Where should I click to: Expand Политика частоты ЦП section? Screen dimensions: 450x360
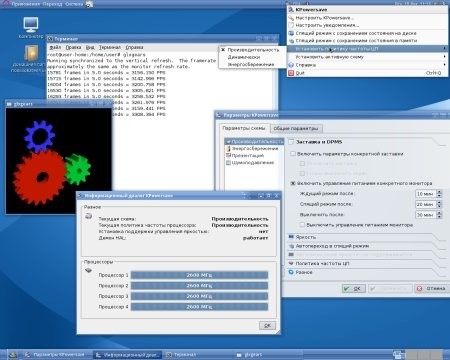pos(366,263)
